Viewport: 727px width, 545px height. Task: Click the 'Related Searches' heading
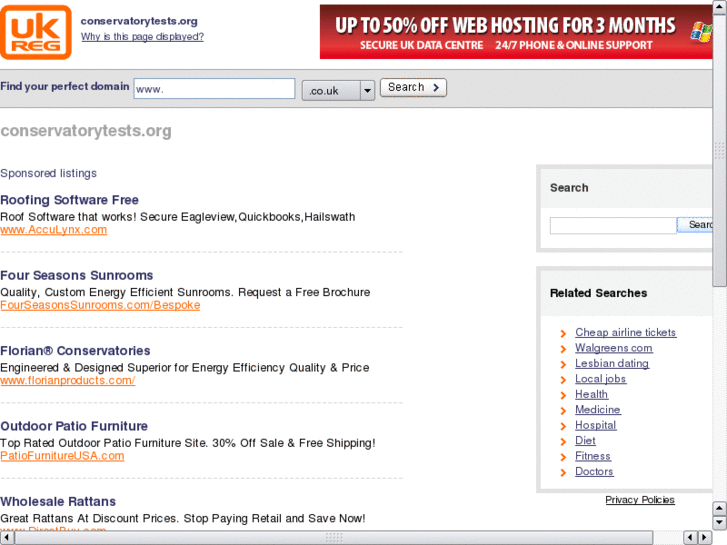[x=598, y=293]
